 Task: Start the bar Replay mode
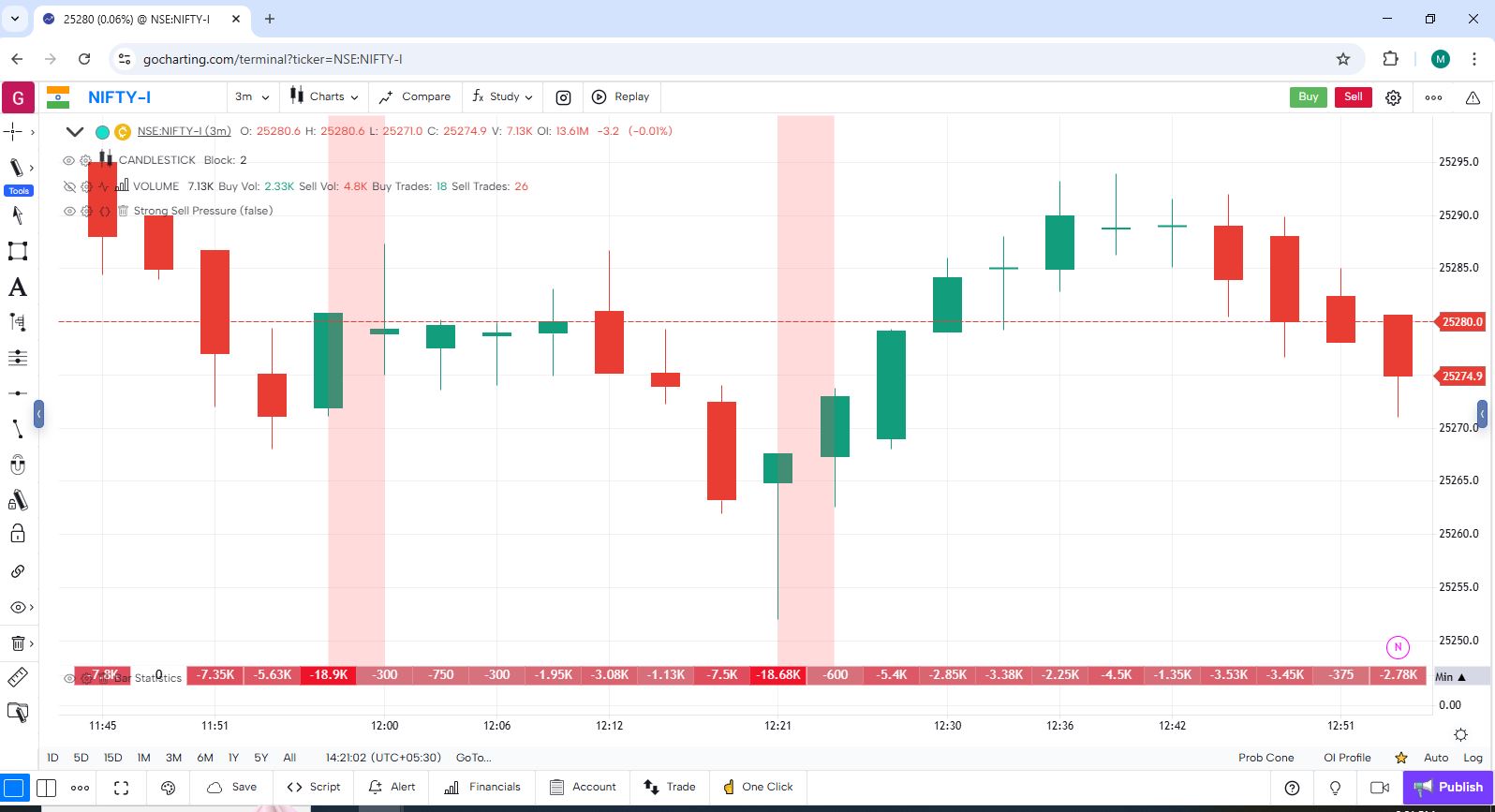pos(620,96)
